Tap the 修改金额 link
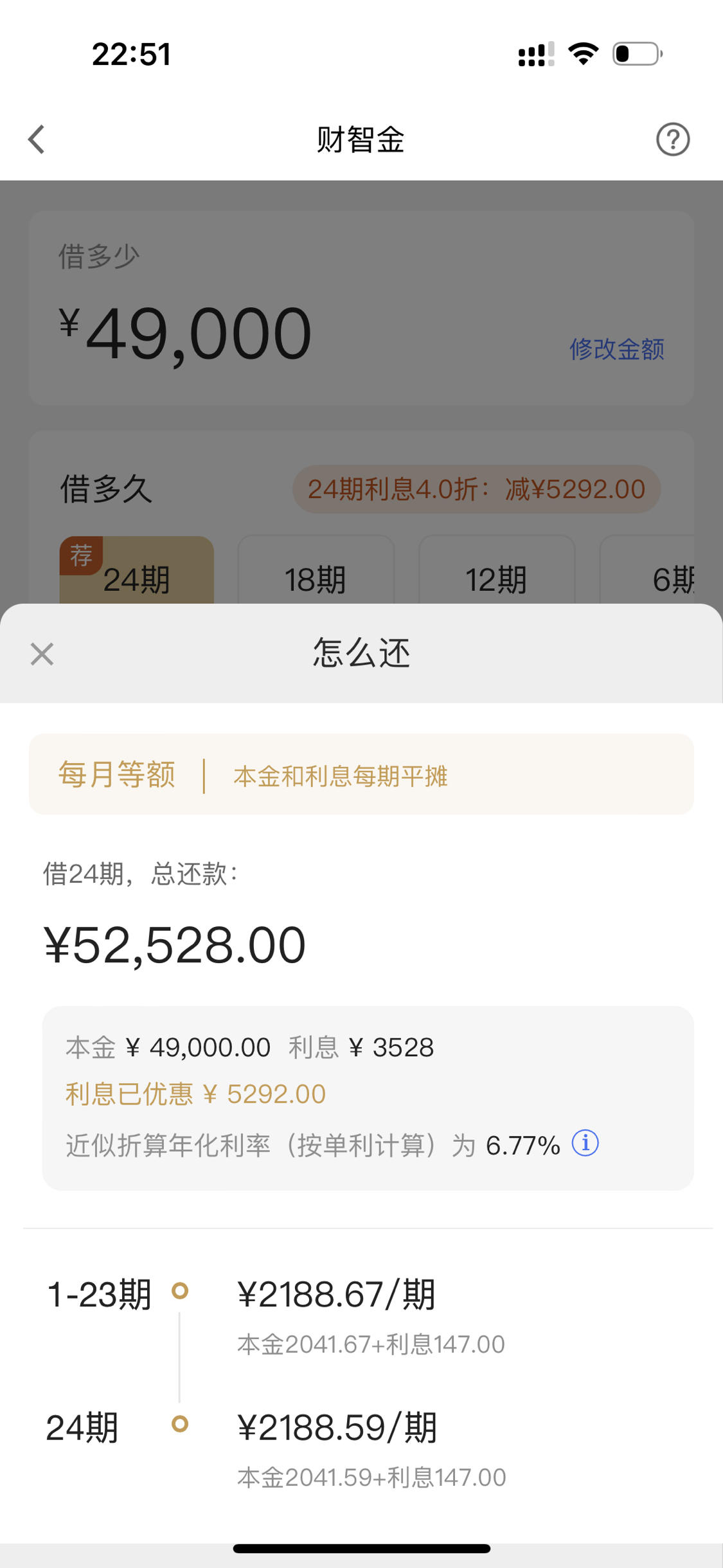This screenshot has height=1568, width=723. (617, 349)
